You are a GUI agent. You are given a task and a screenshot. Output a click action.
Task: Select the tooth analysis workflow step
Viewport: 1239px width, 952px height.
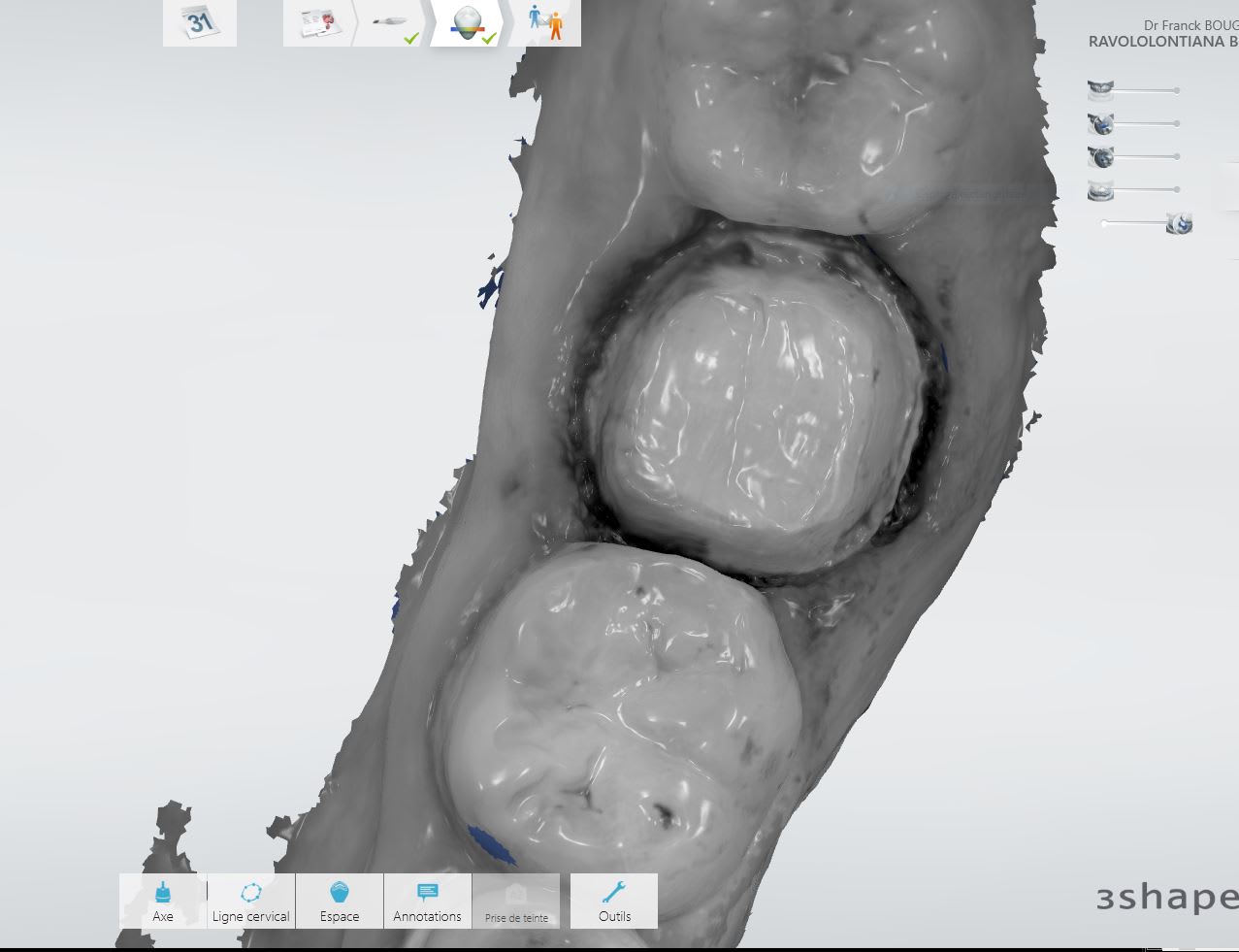(x=468, y=22)
